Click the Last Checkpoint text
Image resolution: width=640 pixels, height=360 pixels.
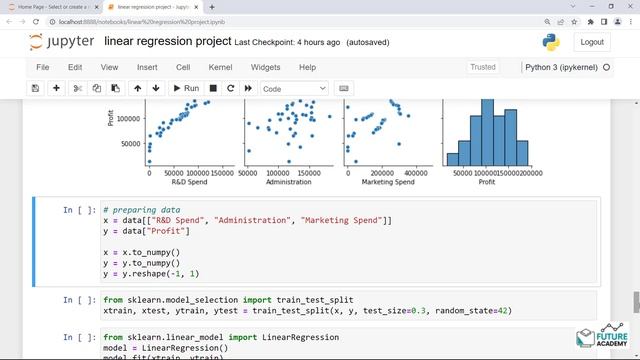coord(287,42)
